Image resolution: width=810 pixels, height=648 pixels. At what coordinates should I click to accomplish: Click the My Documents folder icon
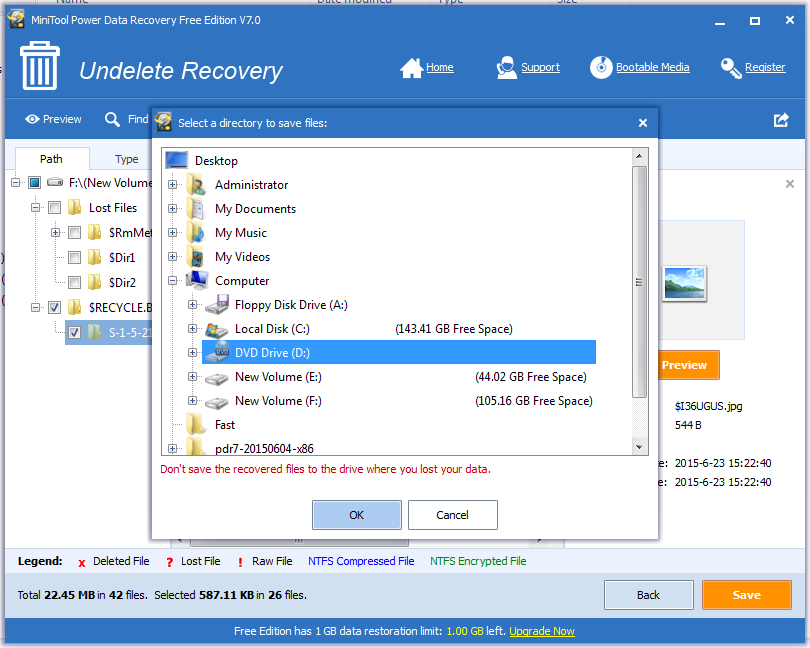pyautogui.click(x=197, y=208)
